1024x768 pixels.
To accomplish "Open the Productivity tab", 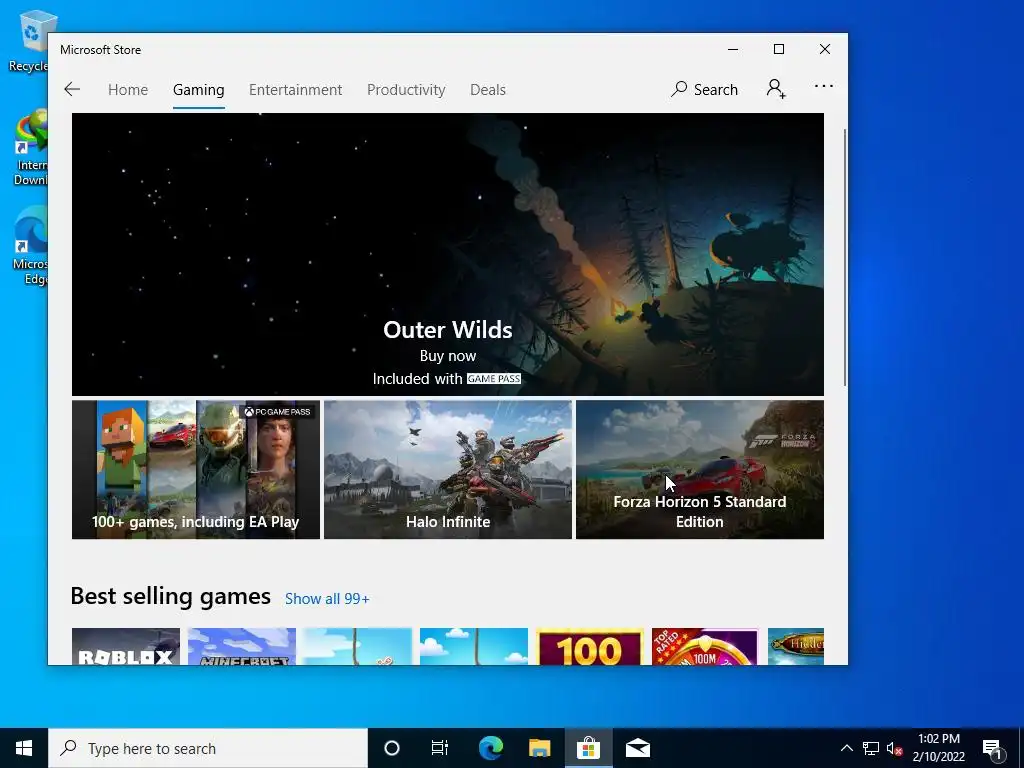I will click(406, 90).
